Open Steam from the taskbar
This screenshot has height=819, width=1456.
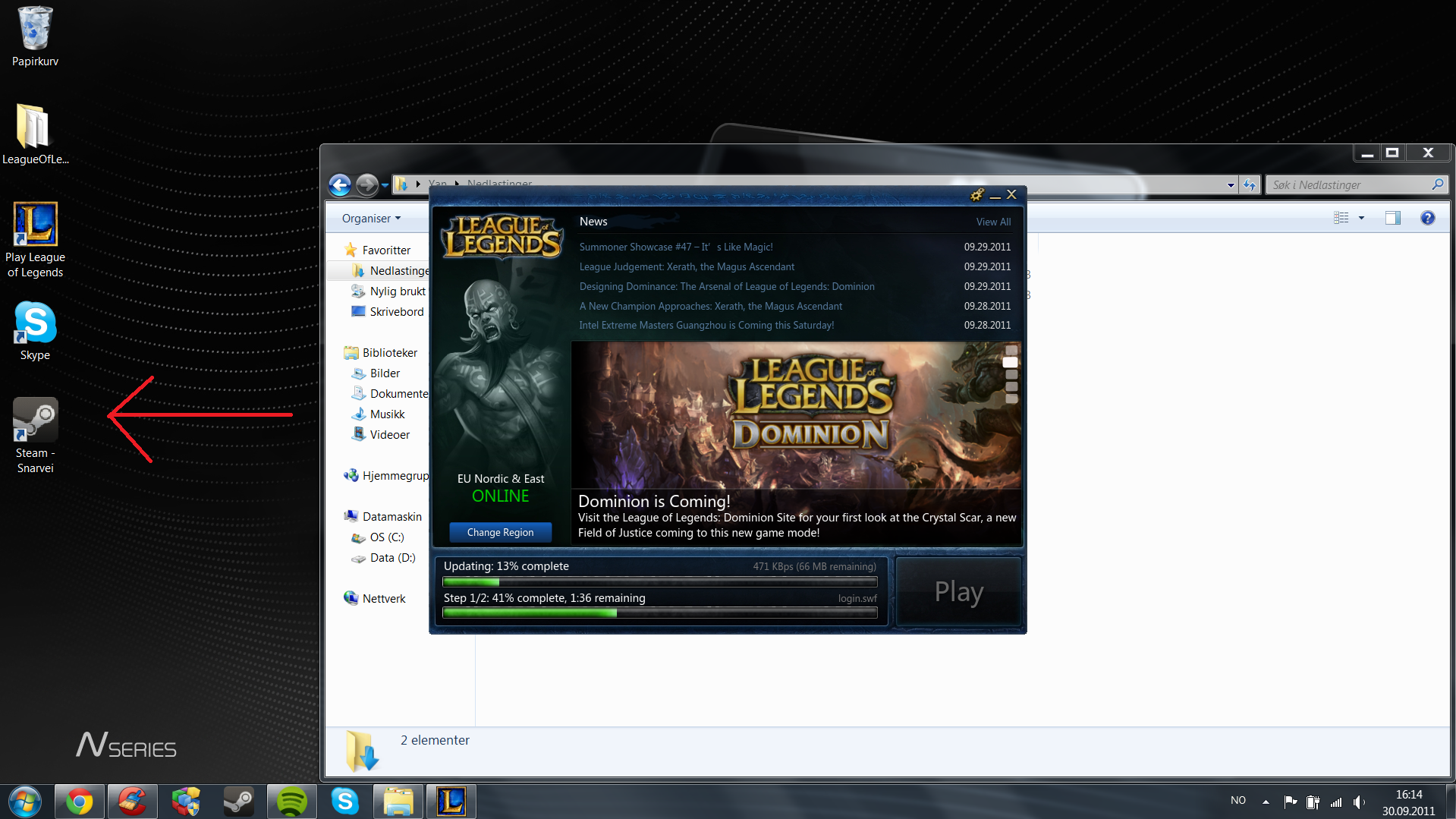238,802
